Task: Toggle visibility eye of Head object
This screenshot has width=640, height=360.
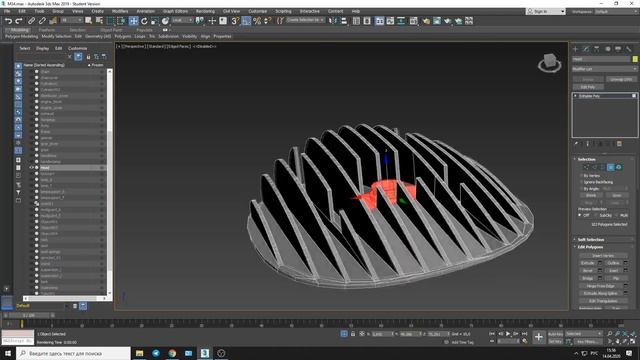Action: click(x=31, y=167)
